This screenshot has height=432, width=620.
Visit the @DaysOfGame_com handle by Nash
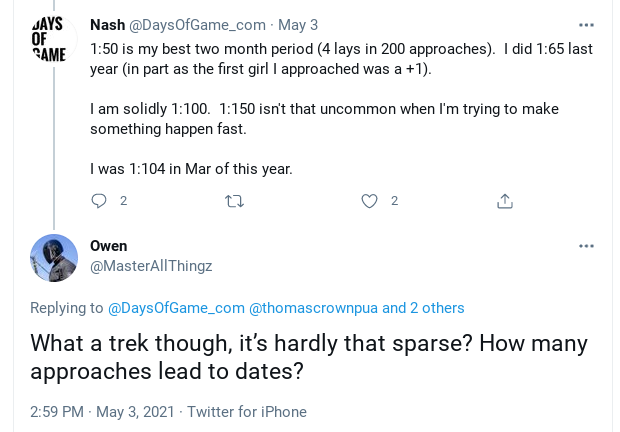click(x=196, y=24)
